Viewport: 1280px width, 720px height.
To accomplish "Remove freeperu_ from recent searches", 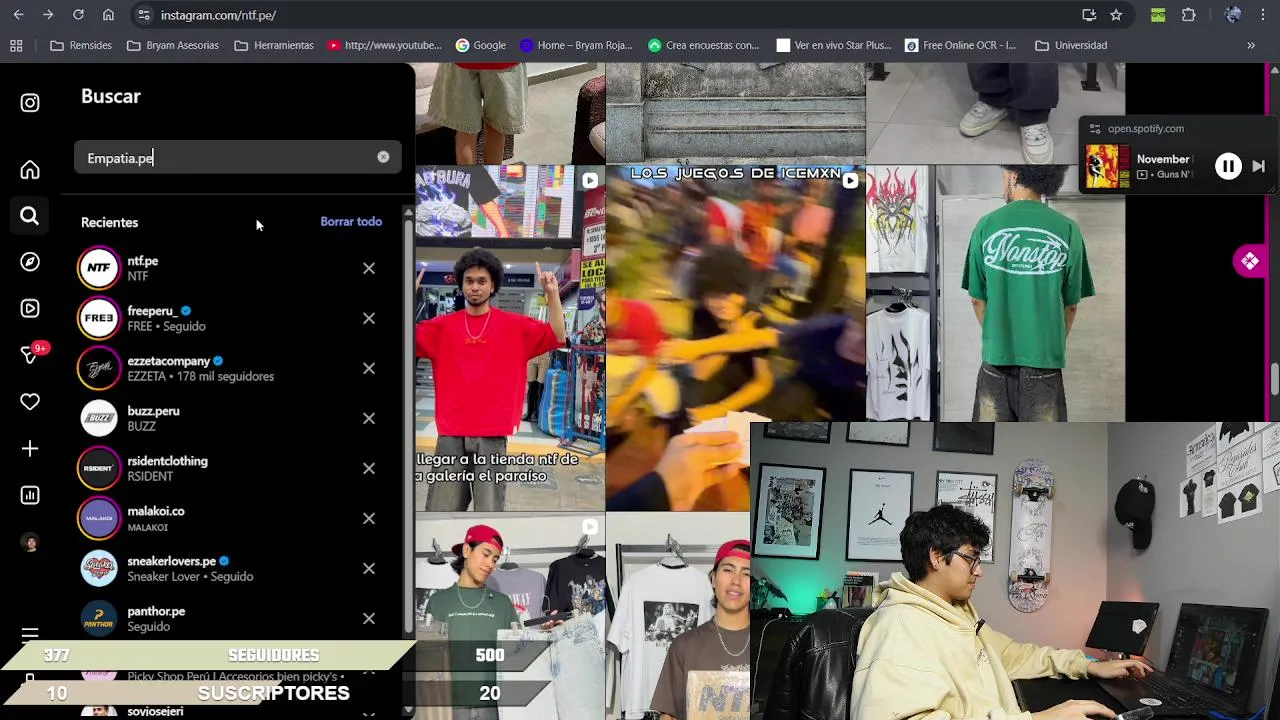I will (369, 318).
